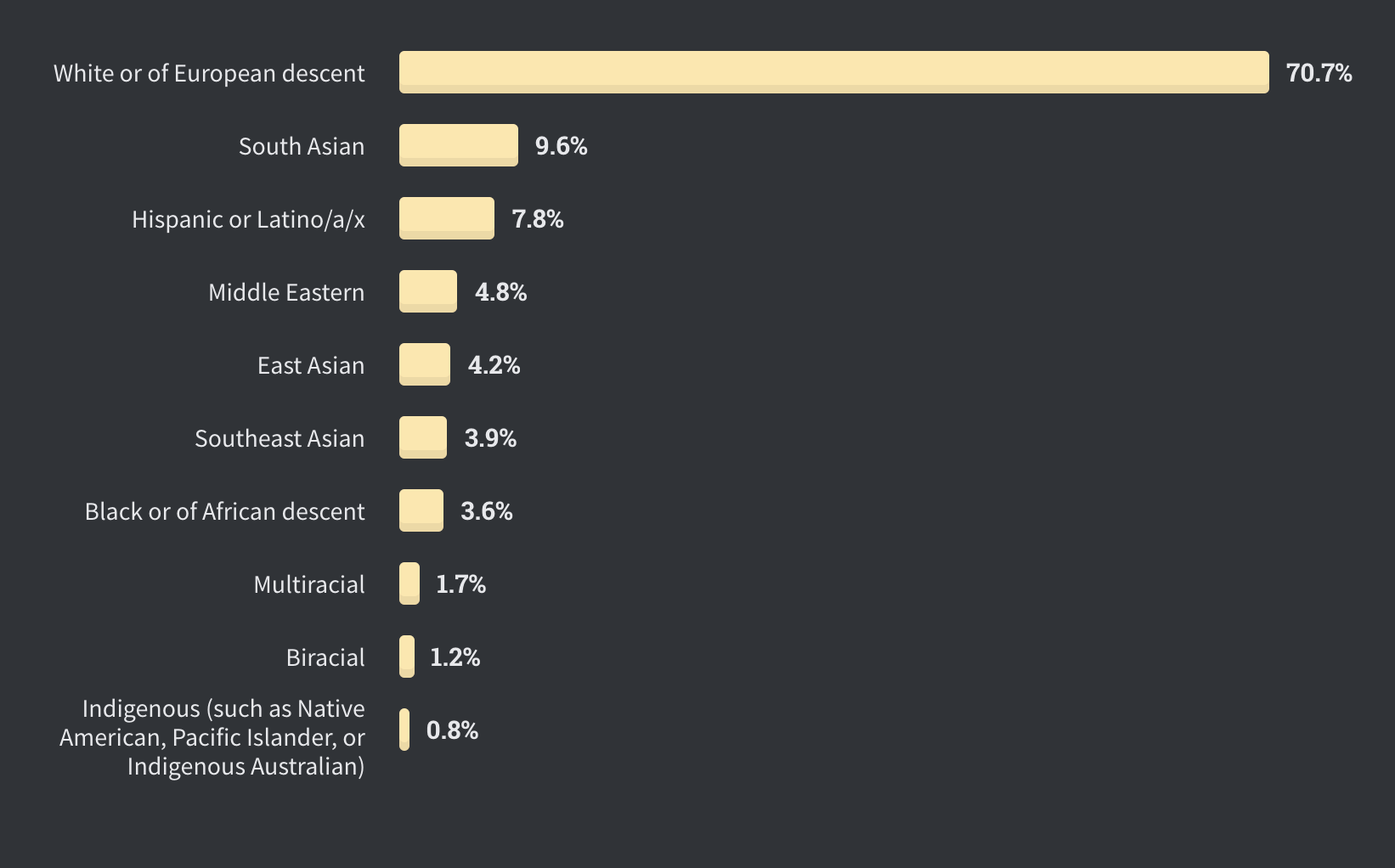
Task: Click the Middle Eastern category label
Action: [x=286, y=292]
